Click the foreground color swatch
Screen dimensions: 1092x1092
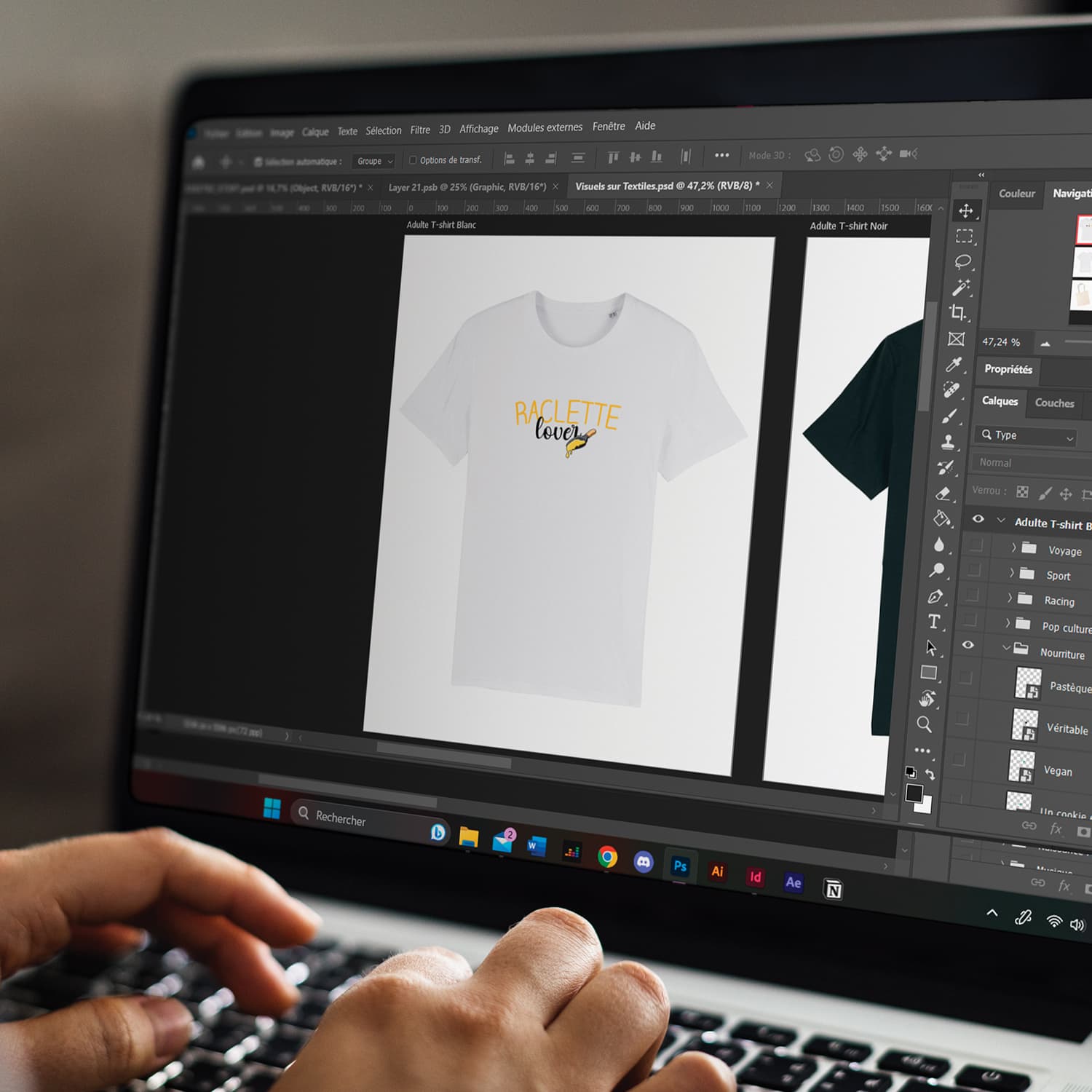pos(914,793)
